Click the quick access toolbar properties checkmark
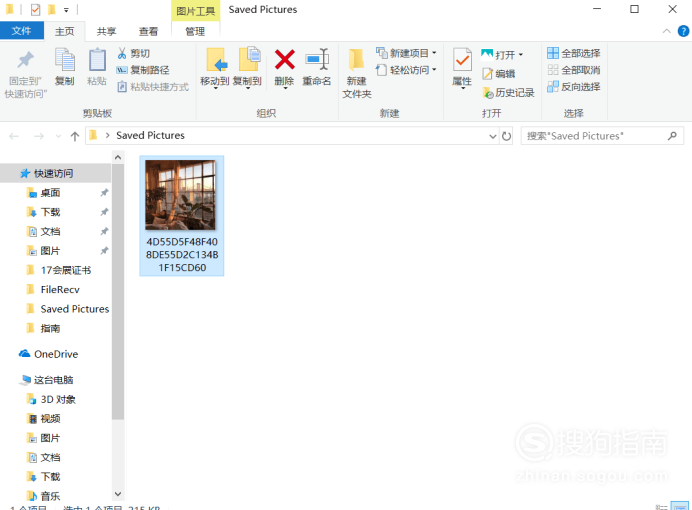692x510 pixels. tap(35, 9)
